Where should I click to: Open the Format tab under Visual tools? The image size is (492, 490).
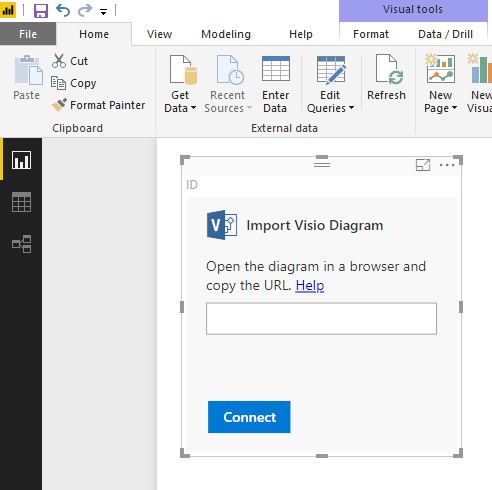(x=371, y=34)
